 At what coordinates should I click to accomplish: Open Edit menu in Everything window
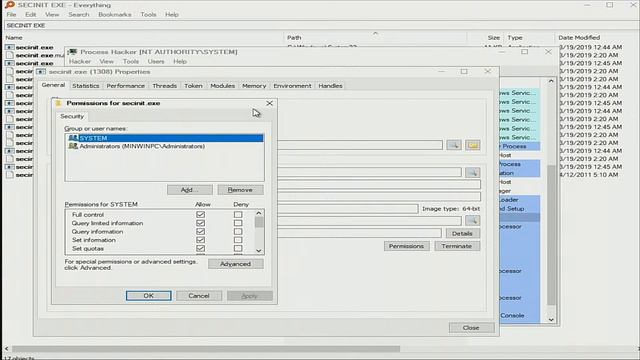(31, 14)
